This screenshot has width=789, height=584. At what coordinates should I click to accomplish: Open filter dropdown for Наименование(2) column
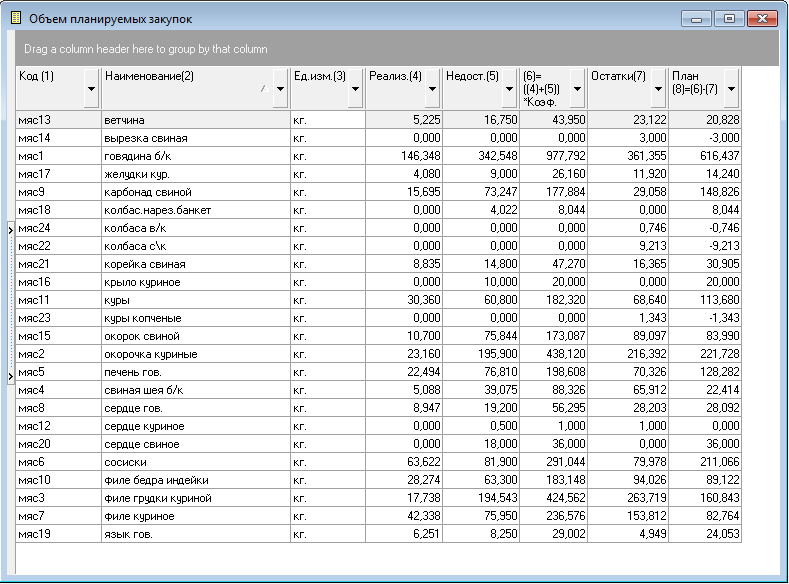click(280, 89)
